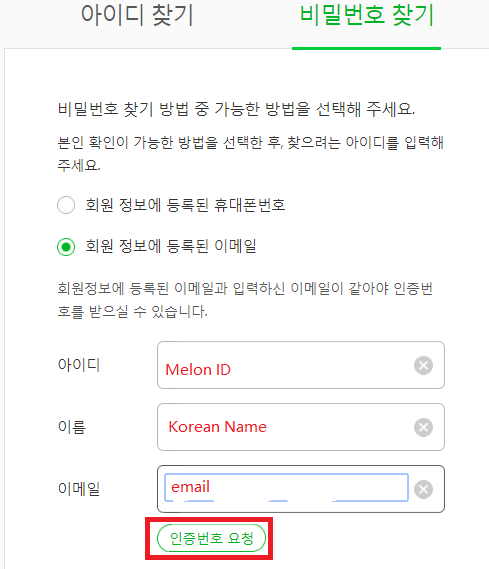Clear the 이름 field with its X icon
Viewport: 489px width, 569px height.
[423, 427]
